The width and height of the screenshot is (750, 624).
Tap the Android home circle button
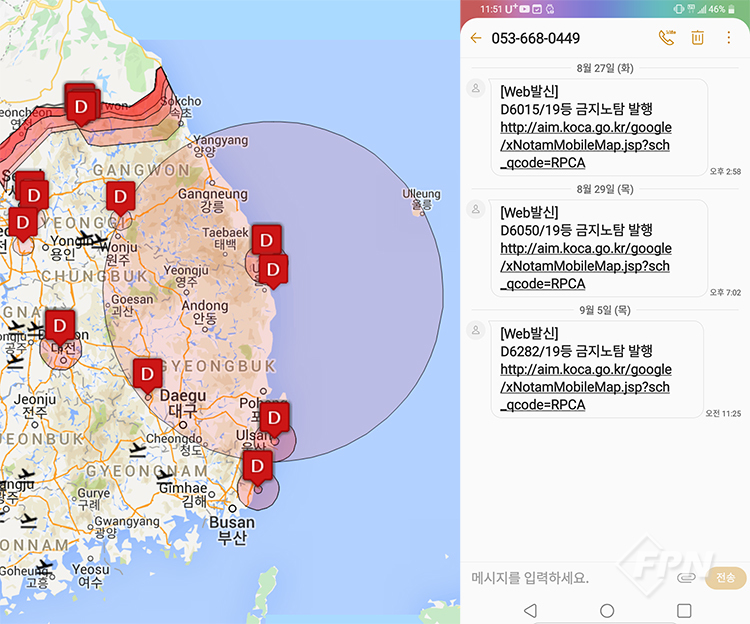607,610
